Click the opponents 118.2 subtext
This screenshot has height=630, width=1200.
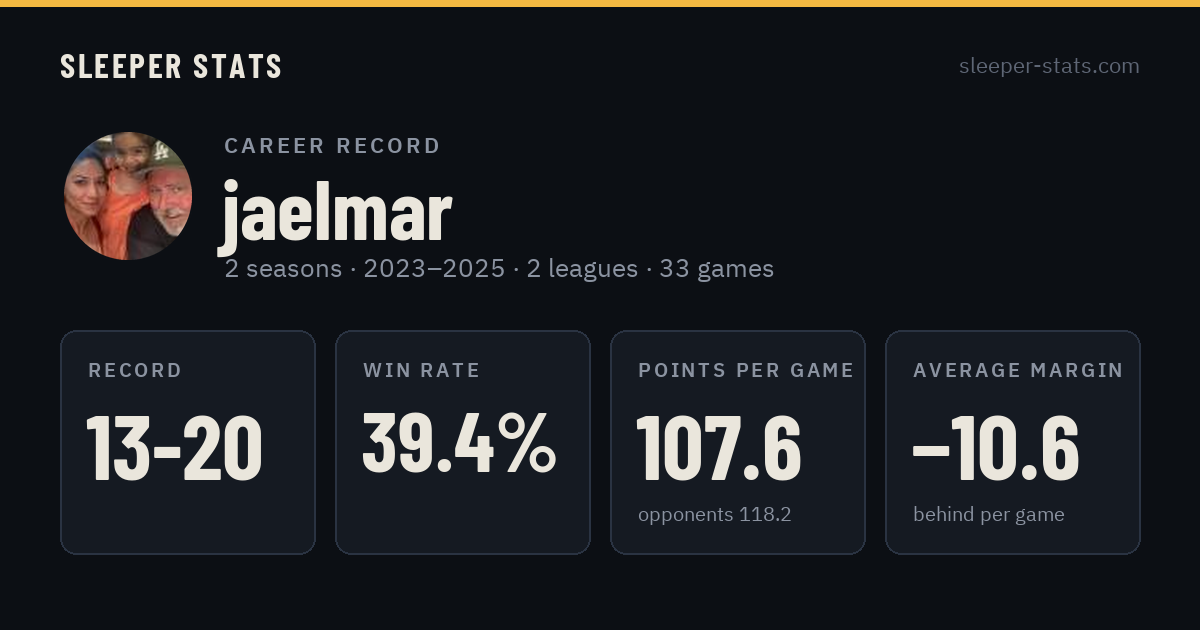[x=714, y=515]
